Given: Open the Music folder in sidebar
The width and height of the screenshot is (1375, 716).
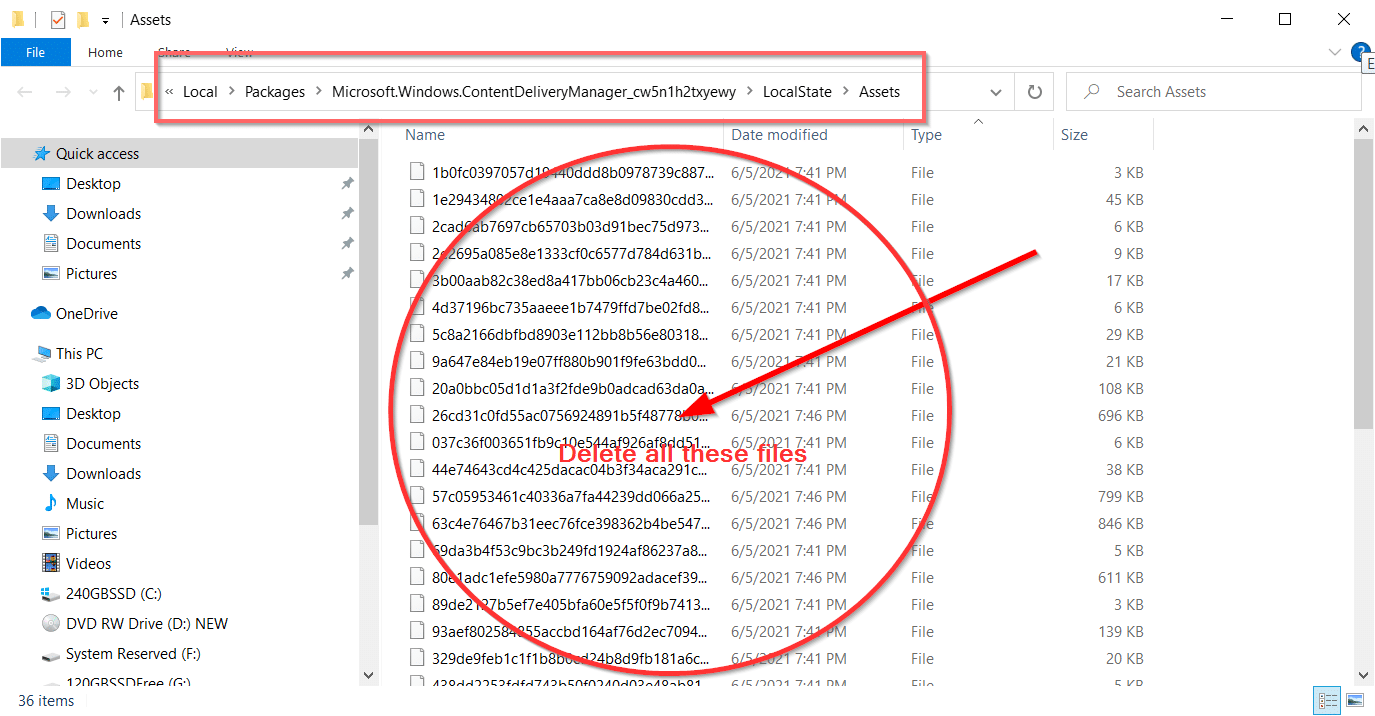Looking at the screenshot, I should [x=85, y=504].
